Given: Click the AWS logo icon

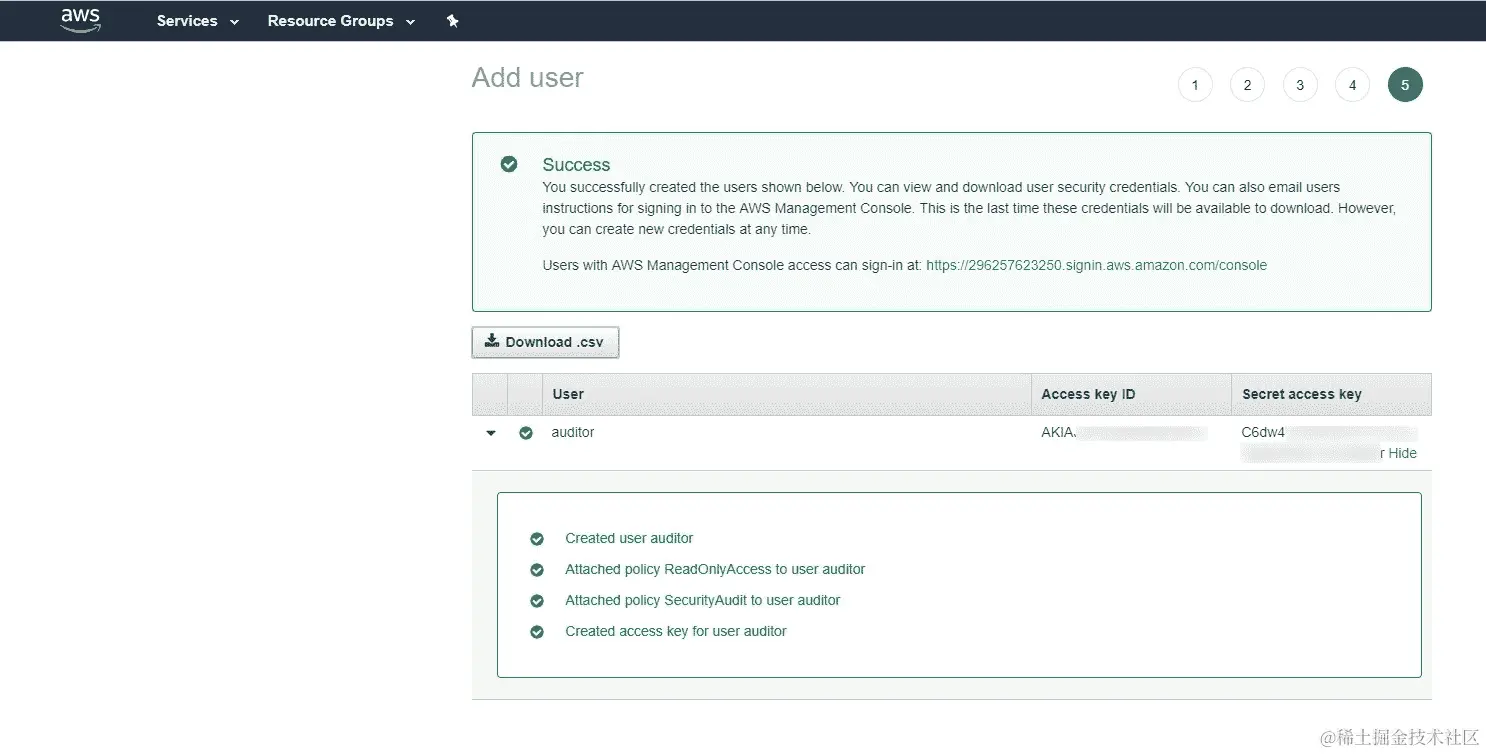Looking at the screenshot, I should coord(80,20).
